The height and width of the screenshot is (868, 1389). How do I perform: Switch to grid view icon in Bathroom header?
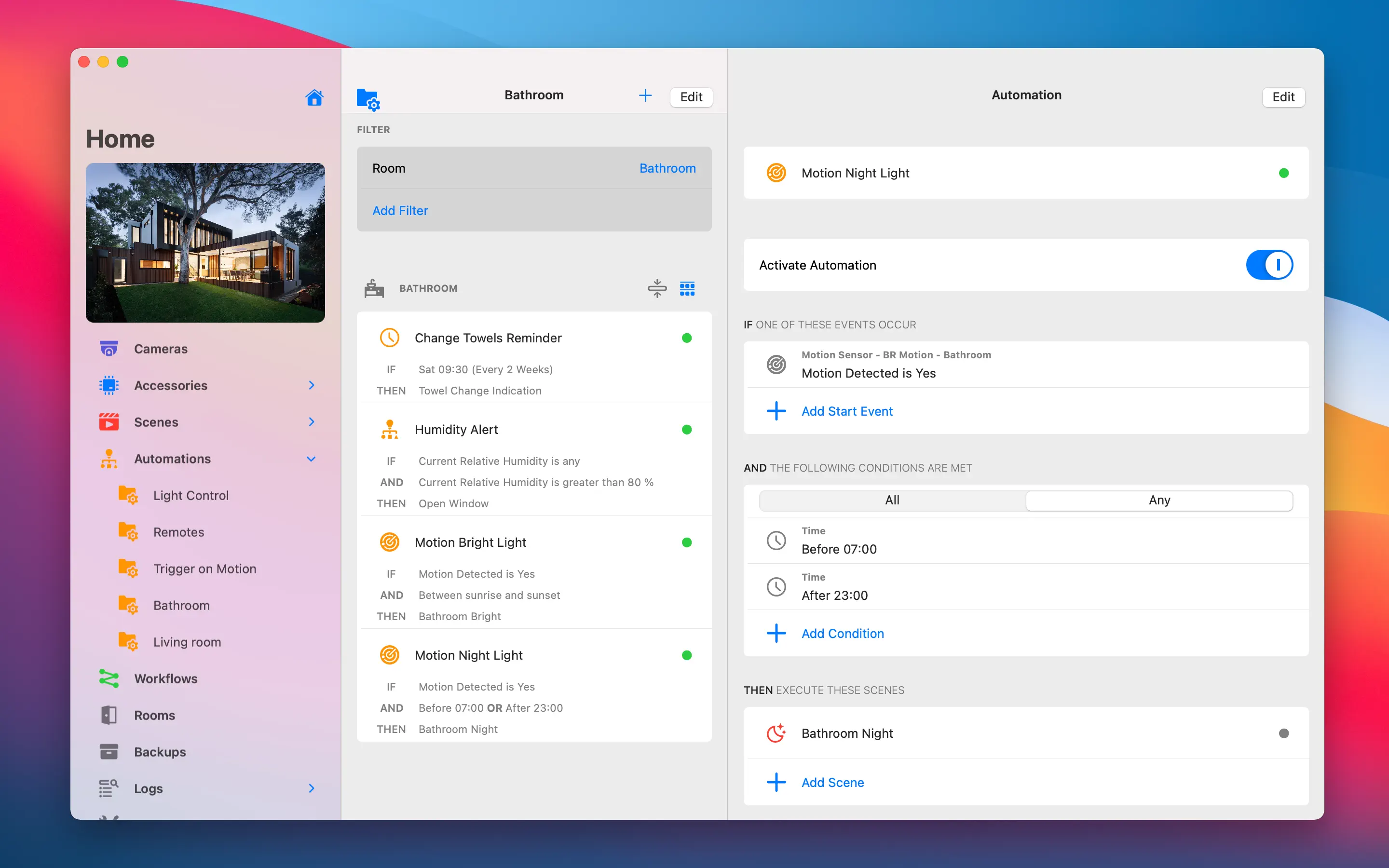coord(687,288)
